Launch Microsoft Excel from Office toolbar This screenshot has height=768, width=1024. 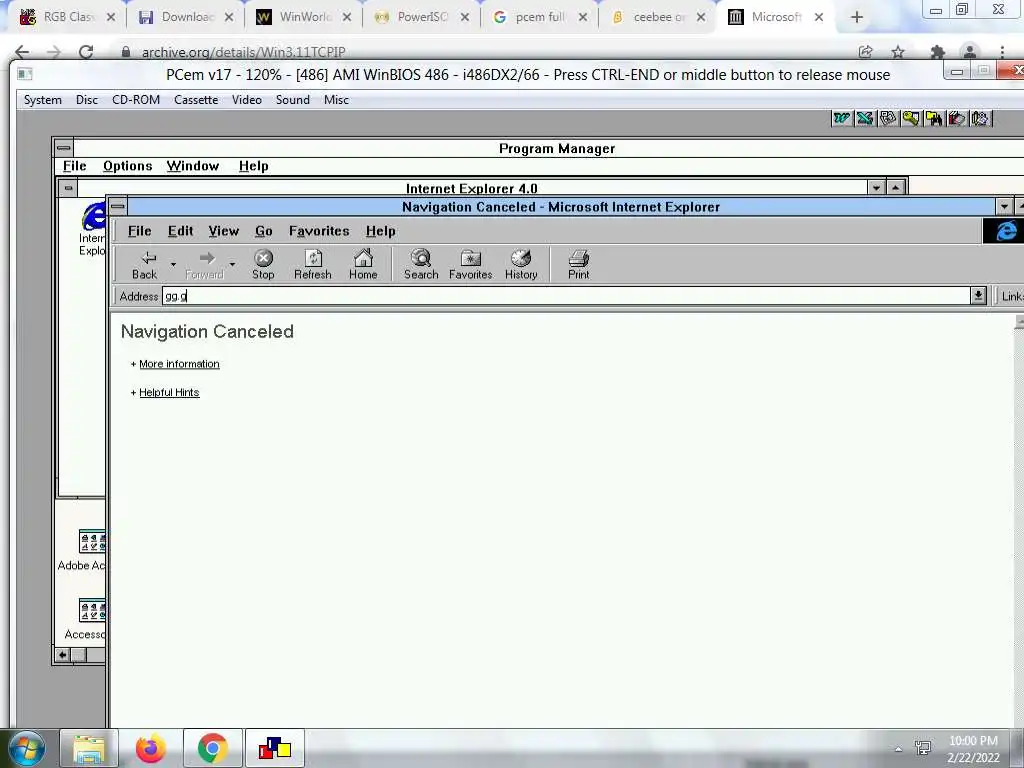865,118
